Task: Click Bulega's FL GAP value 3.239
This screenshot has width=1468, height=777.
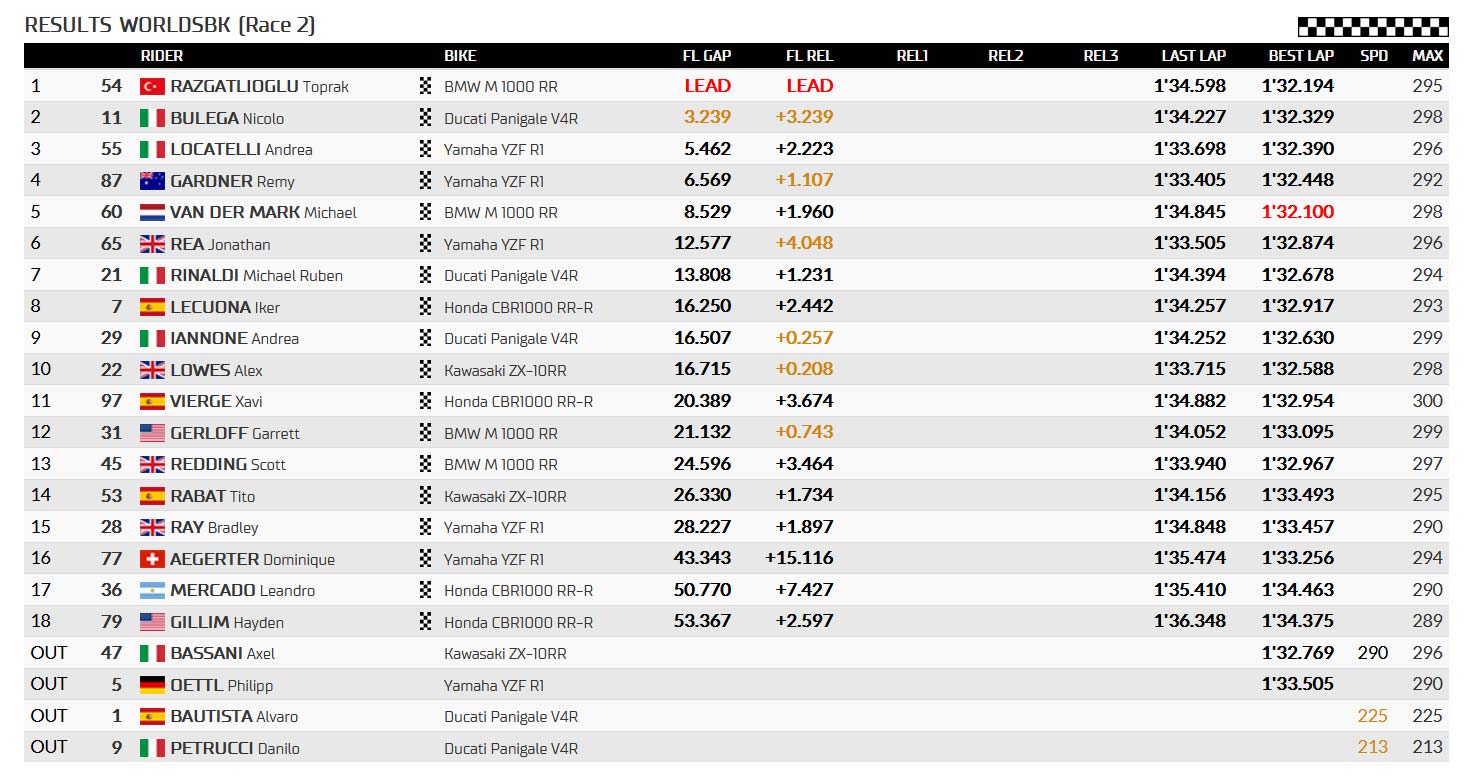Action: pyautogui.click(x=708, y=117)
